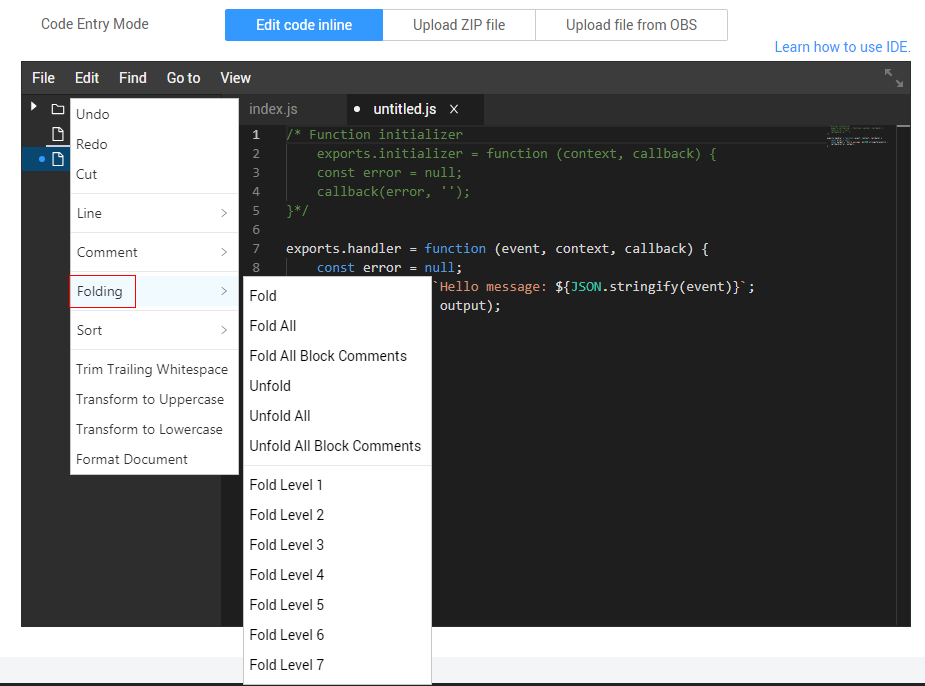Select Fold Level 6
Image resolution: width=925 pixels, height=686 pixels.
point(337,635)
